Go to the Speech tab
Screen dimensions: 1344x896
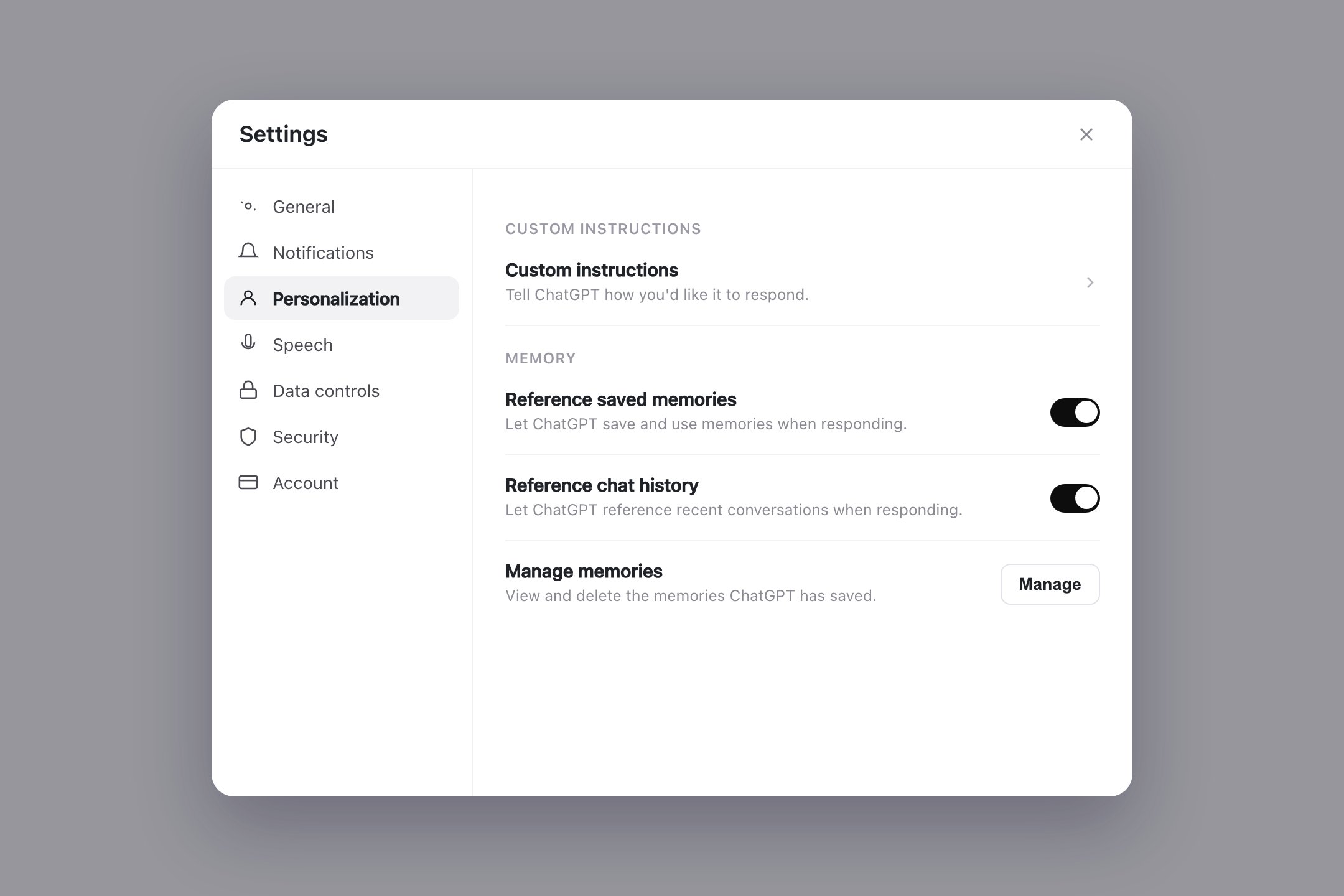(342, 345)
